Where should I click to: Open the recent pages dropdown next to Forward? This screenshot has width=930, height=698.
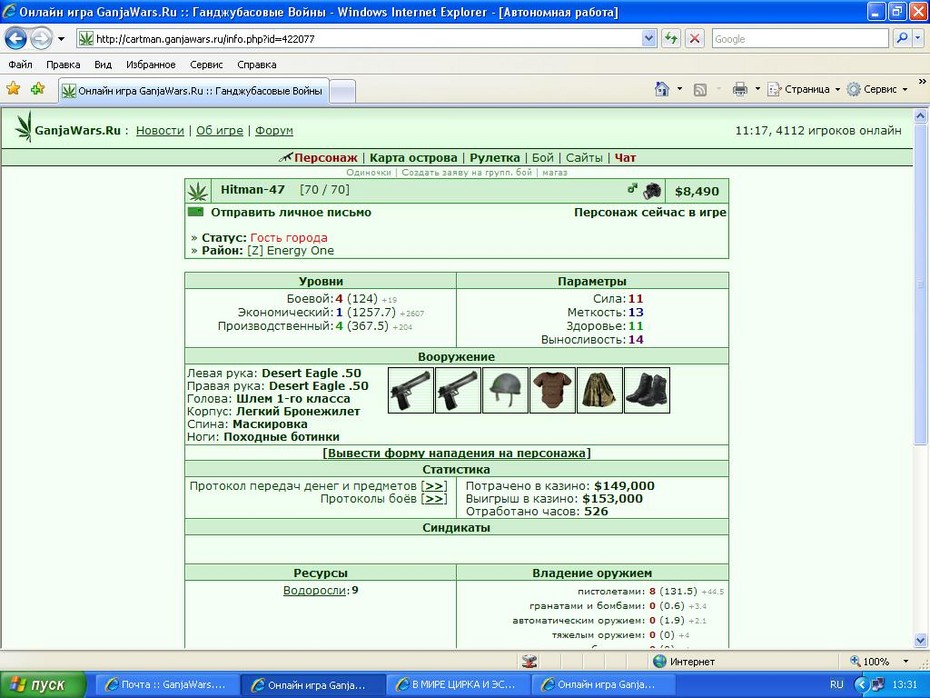point(61,39)
